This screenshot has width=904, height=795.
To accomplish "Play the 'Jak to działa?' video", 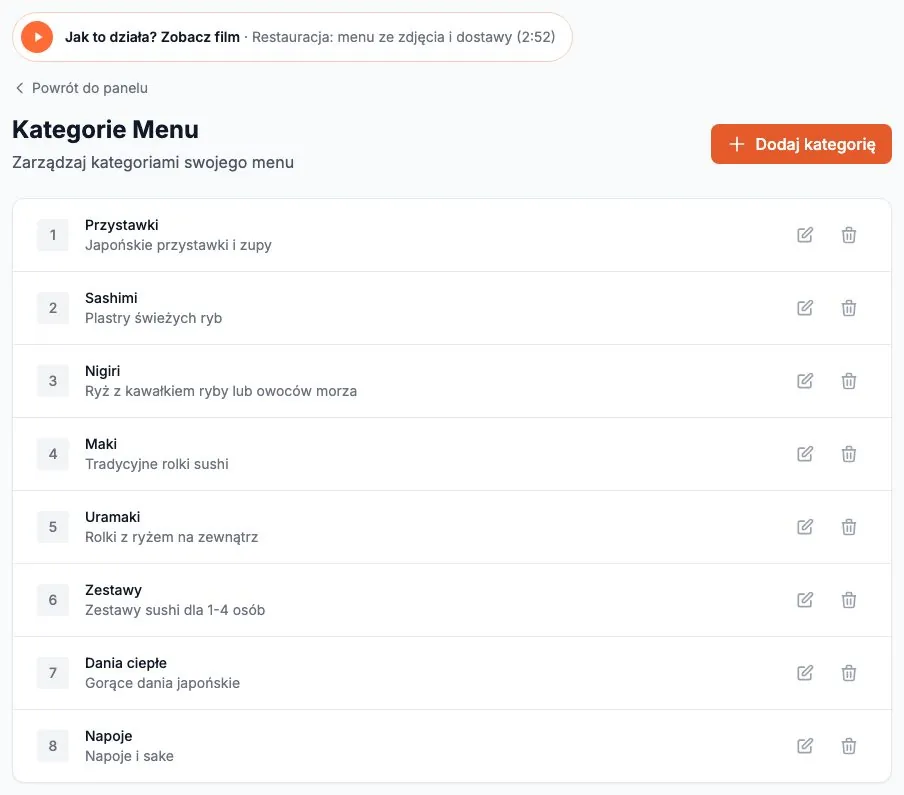I will point(37,37).
